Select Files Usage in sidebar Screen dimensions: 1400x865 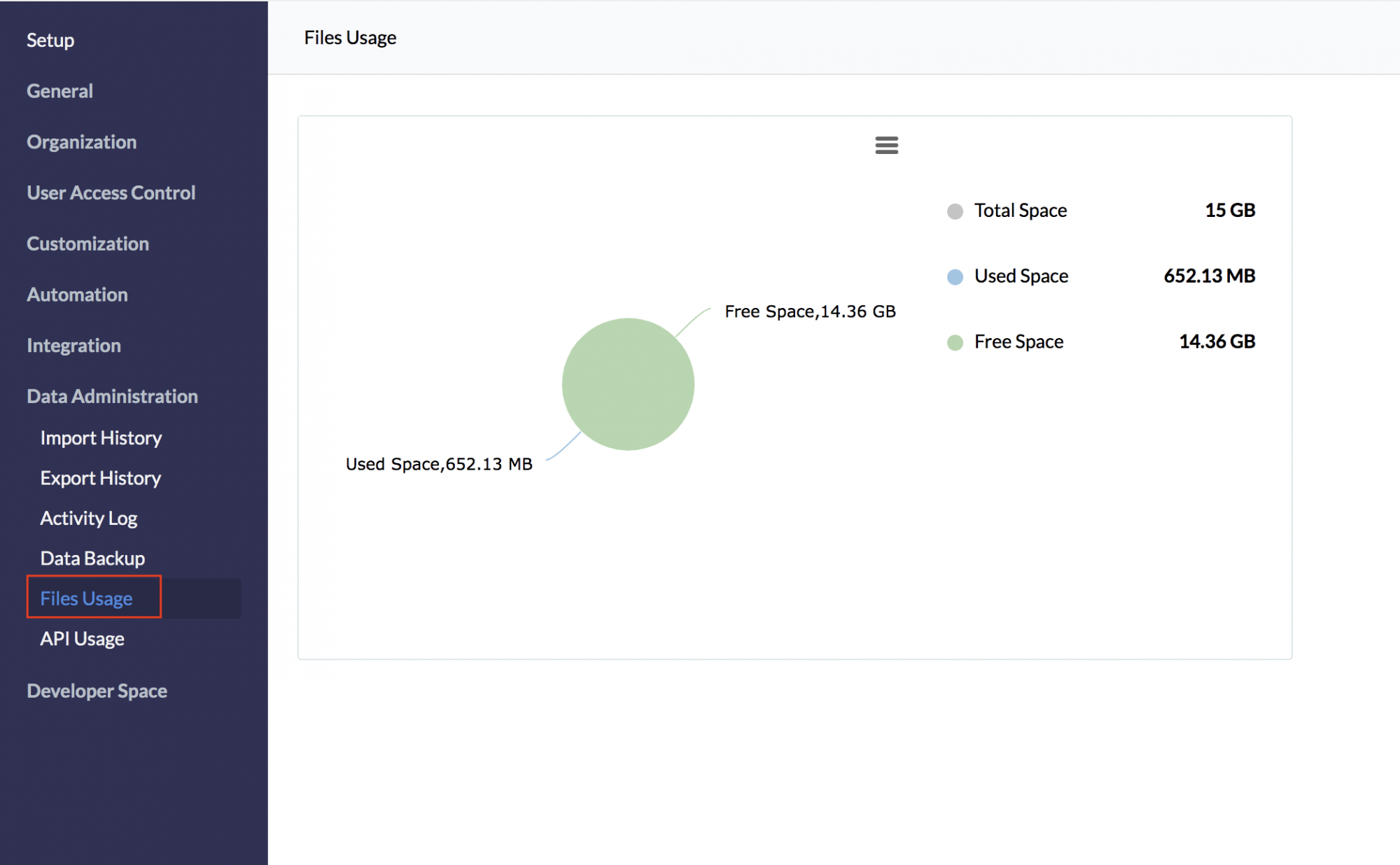[x=86, y=598]
